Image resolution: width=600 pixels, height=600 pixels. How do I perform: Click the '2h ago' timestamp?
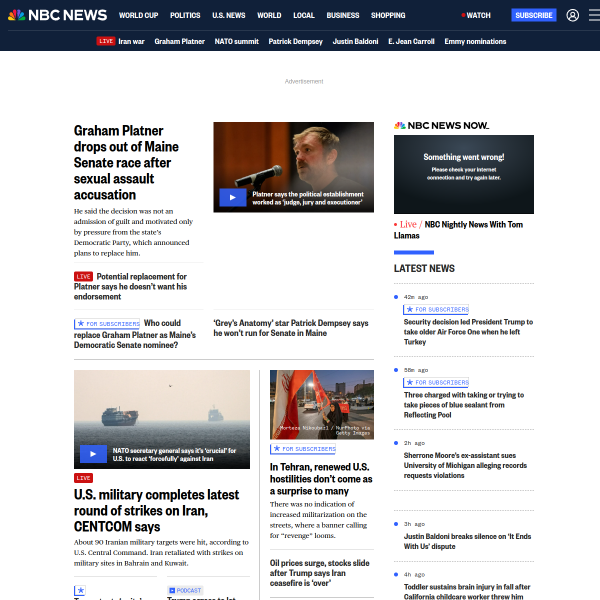tap(414, 443)
